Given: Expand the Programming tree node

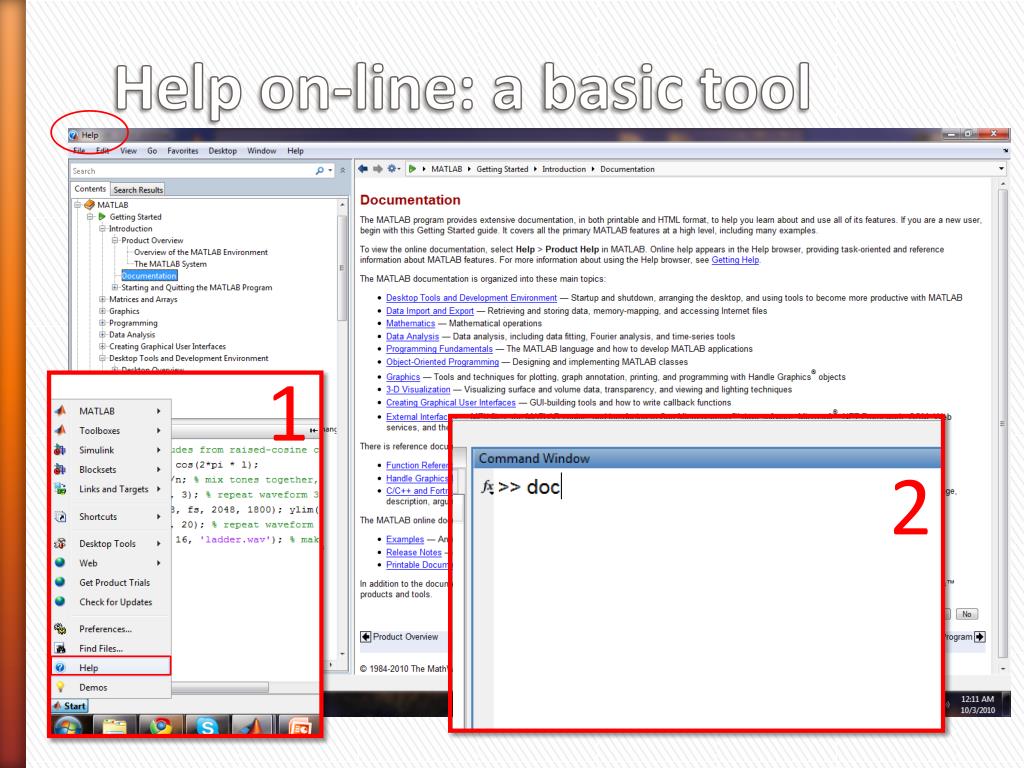Looking at the screenshot, I should (103, 323).
